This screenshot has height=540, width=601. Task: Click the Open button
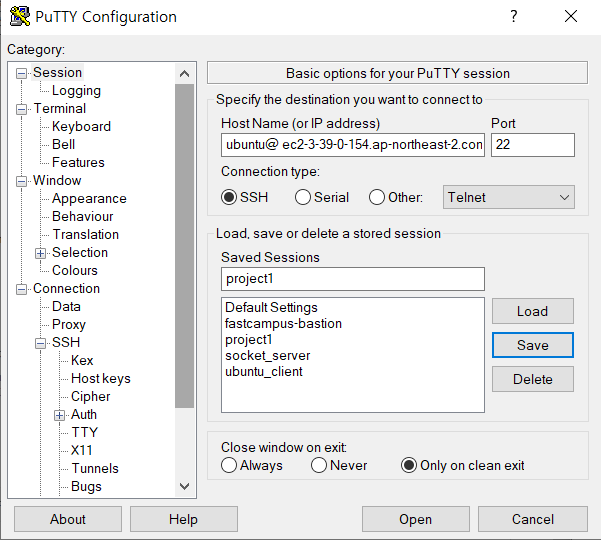pos(415,519)
